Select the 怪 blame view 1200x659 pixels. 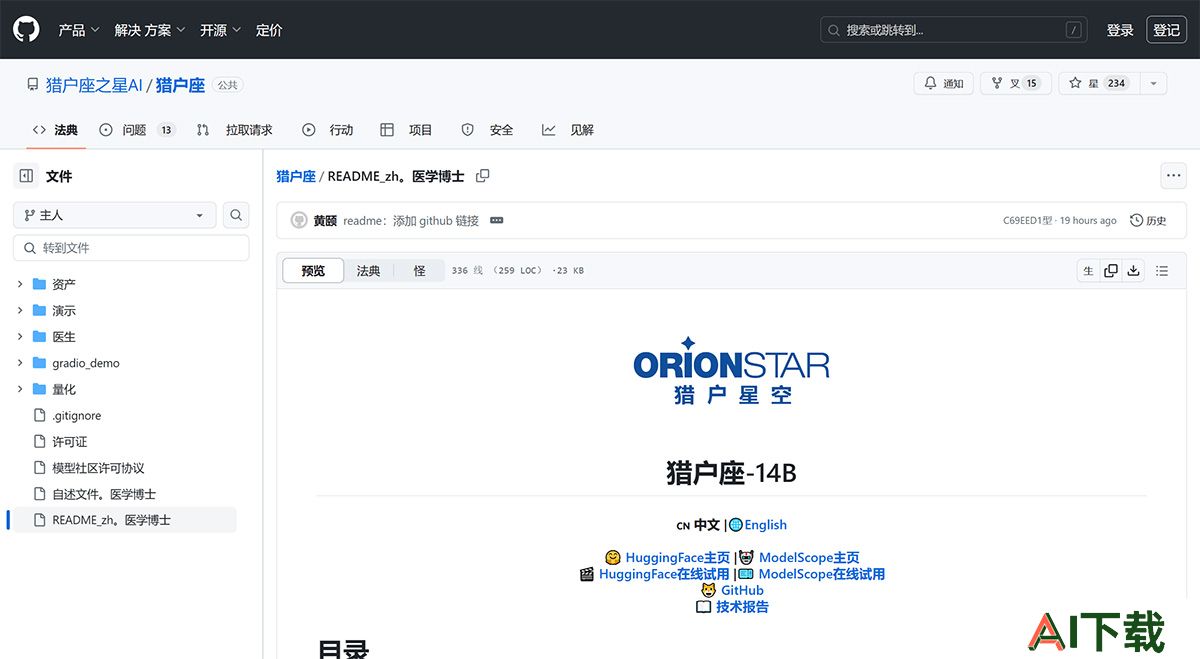[420, 271]
